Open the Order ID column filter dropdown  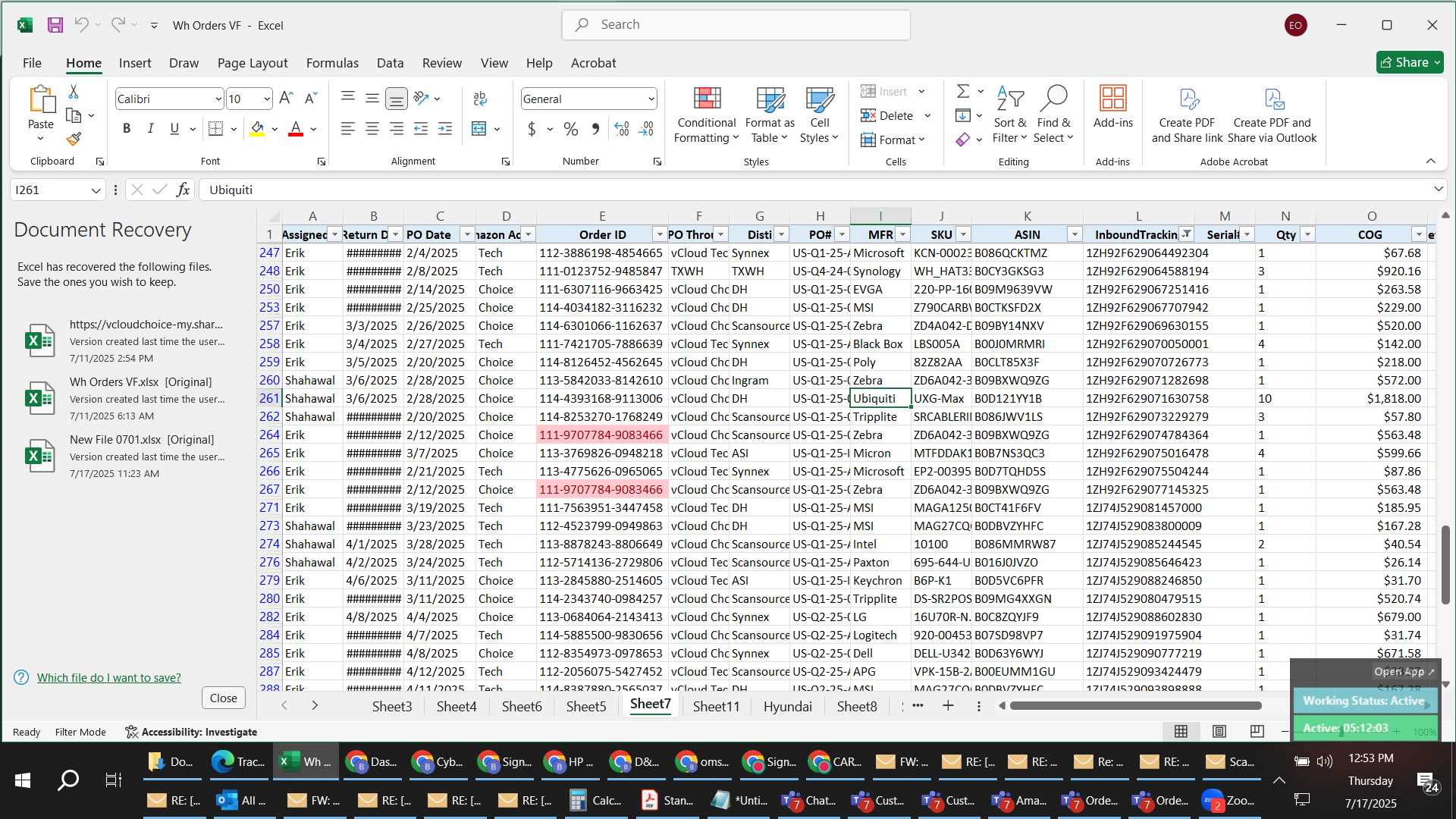[660, 234]
